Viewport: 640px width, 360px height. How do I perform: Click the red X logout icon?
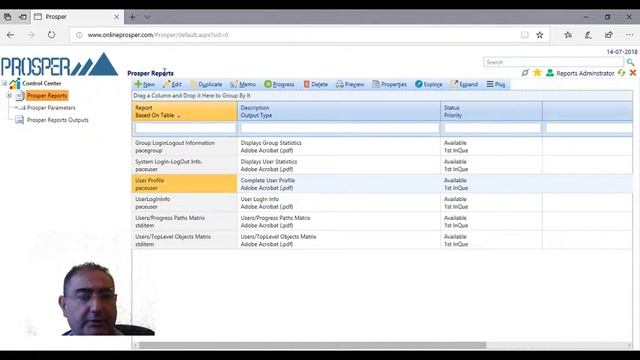click(633, 73)
